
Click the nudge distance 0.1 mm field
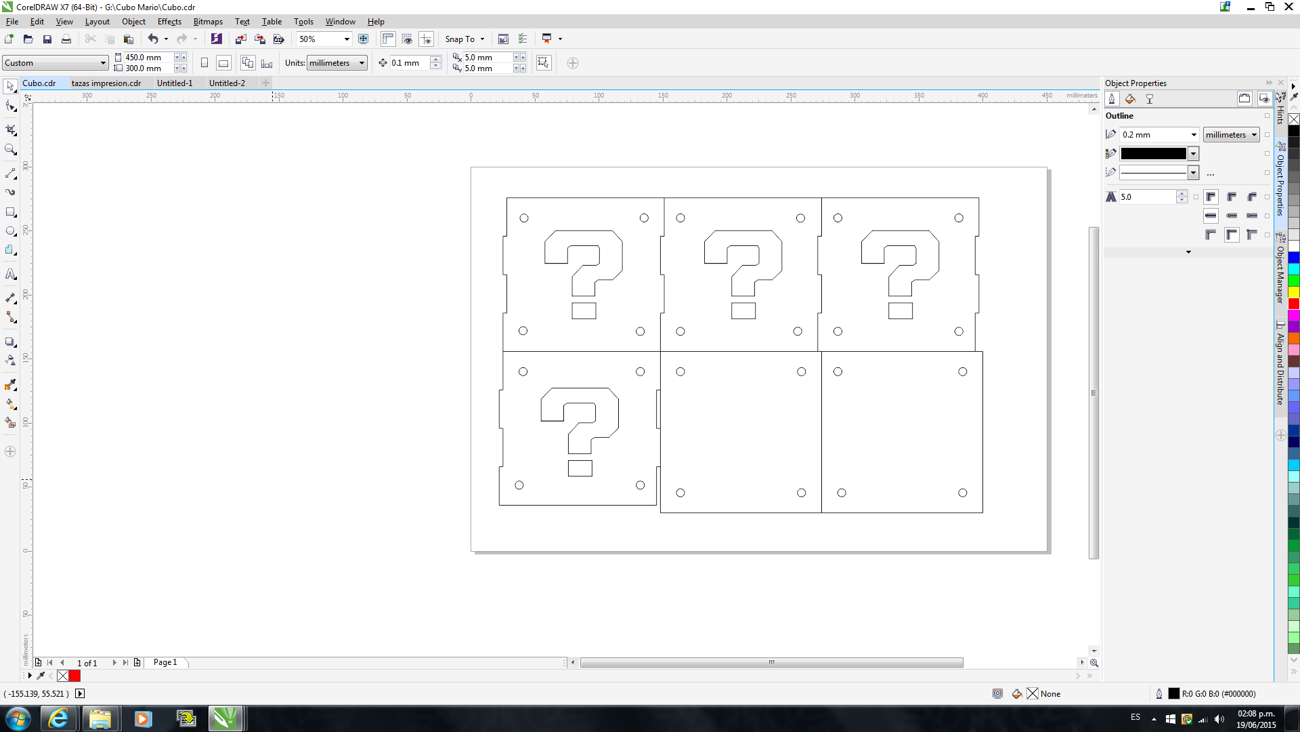[x=408, y=63]
